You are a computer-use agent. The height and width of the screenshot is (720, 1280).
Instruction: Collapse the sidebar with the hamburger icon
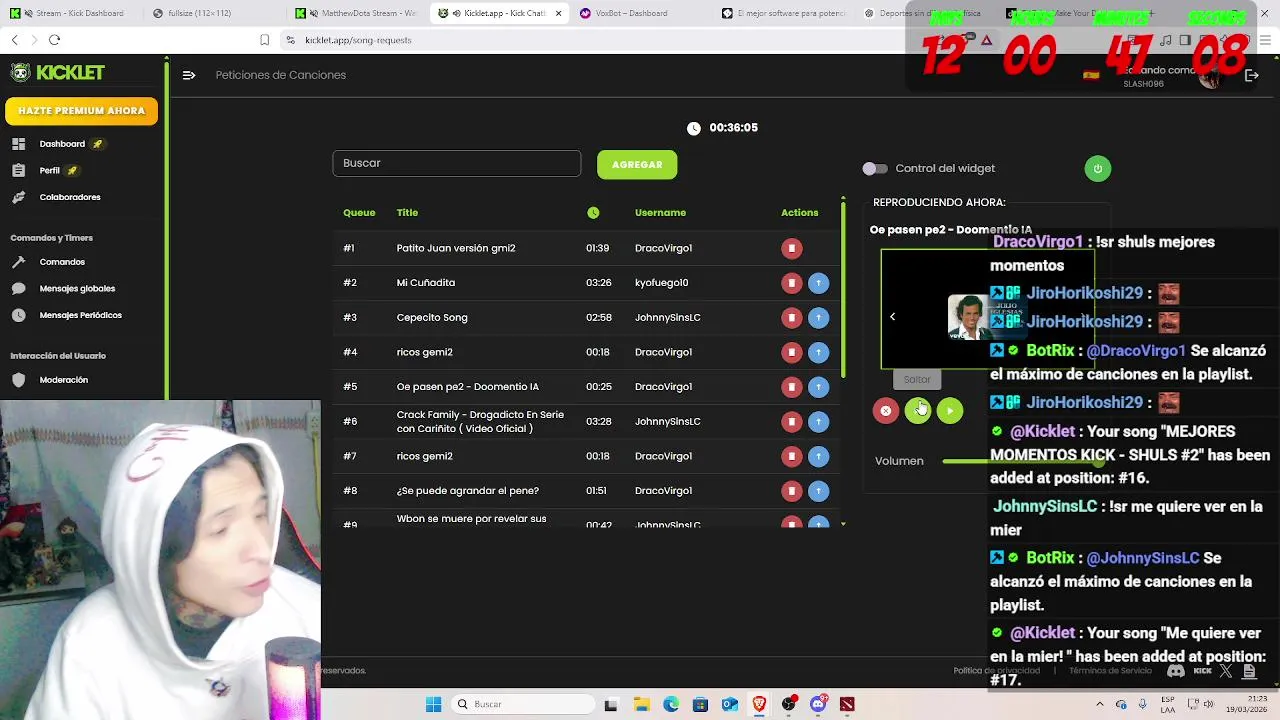point(189,75)
